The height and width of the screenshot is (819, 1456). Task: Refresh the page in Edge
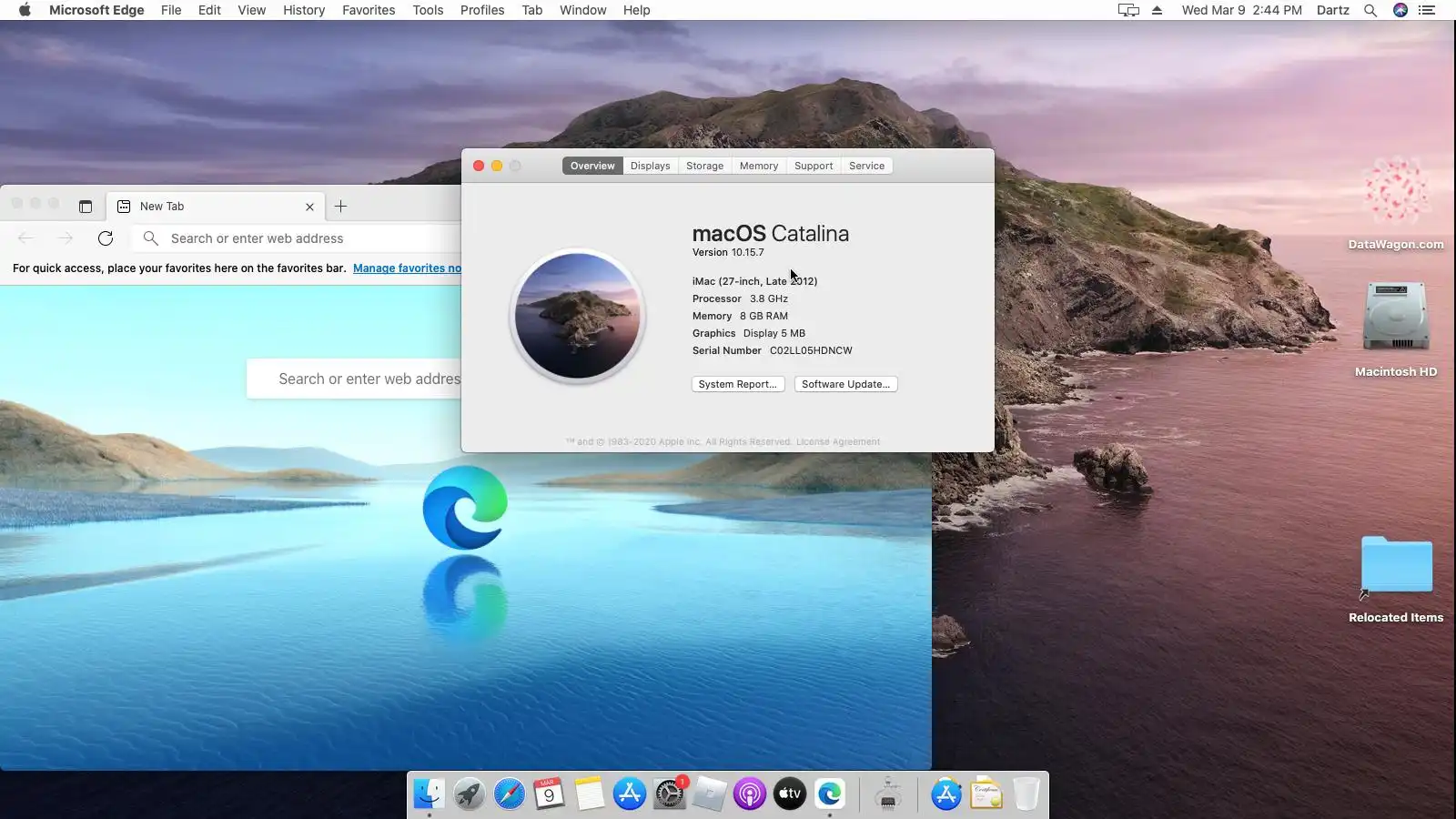coord(106,238)
